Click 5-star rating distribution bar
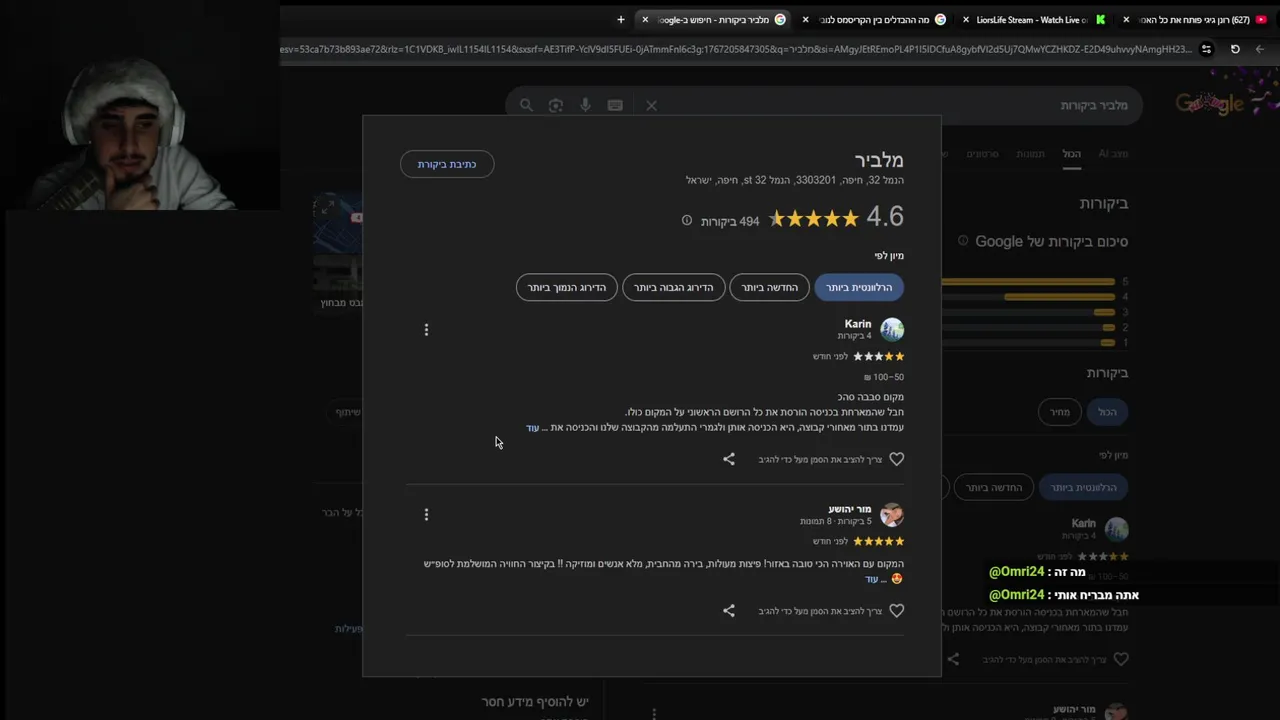 tap(1028, 282)
